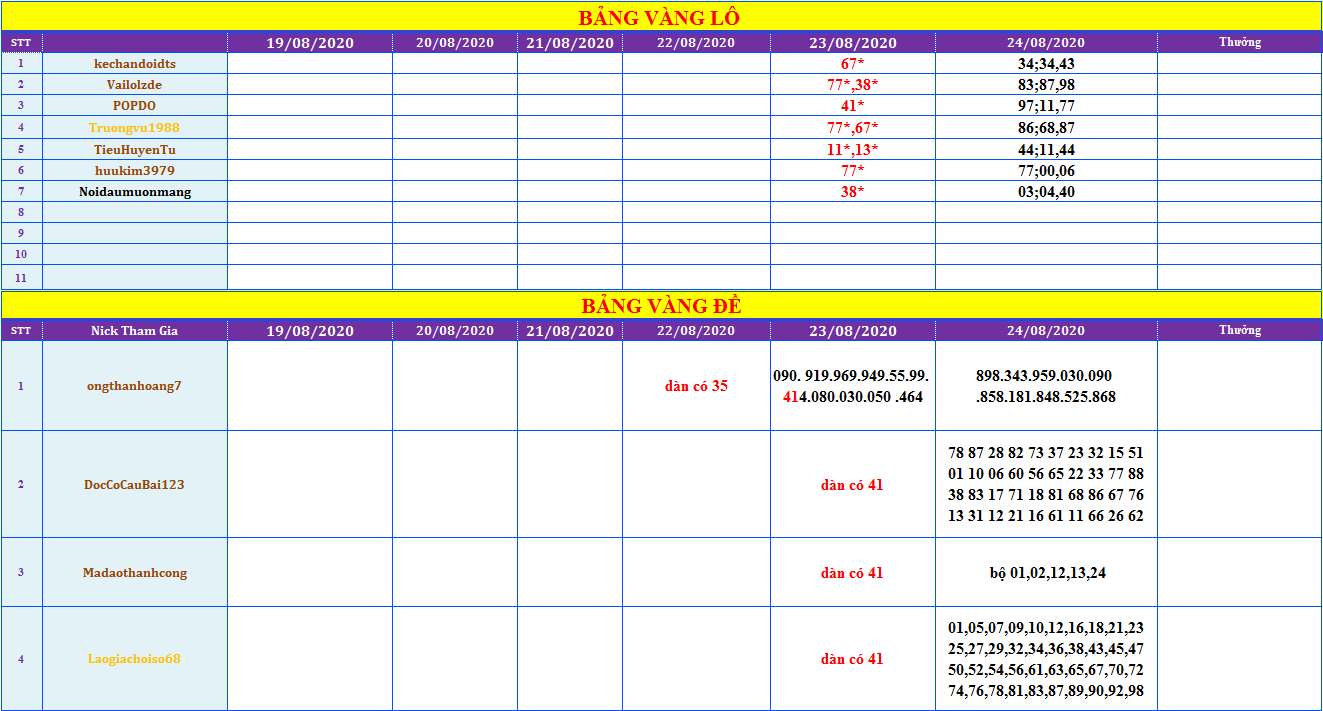The width and height of the screenshot is (1323, 711).
Task: Select the '77*,67*' cell for Truongvu1988
Action: pos(853,127)
